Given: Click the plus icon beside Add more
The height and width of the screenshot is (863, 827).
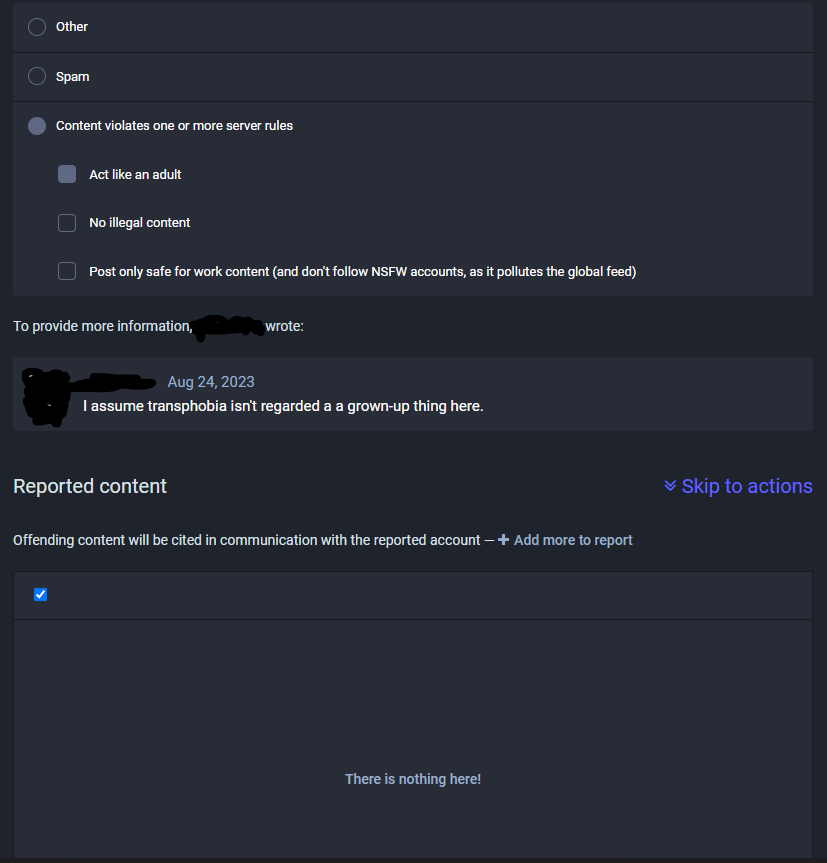Looking at the screenshot, I should 504,540.
